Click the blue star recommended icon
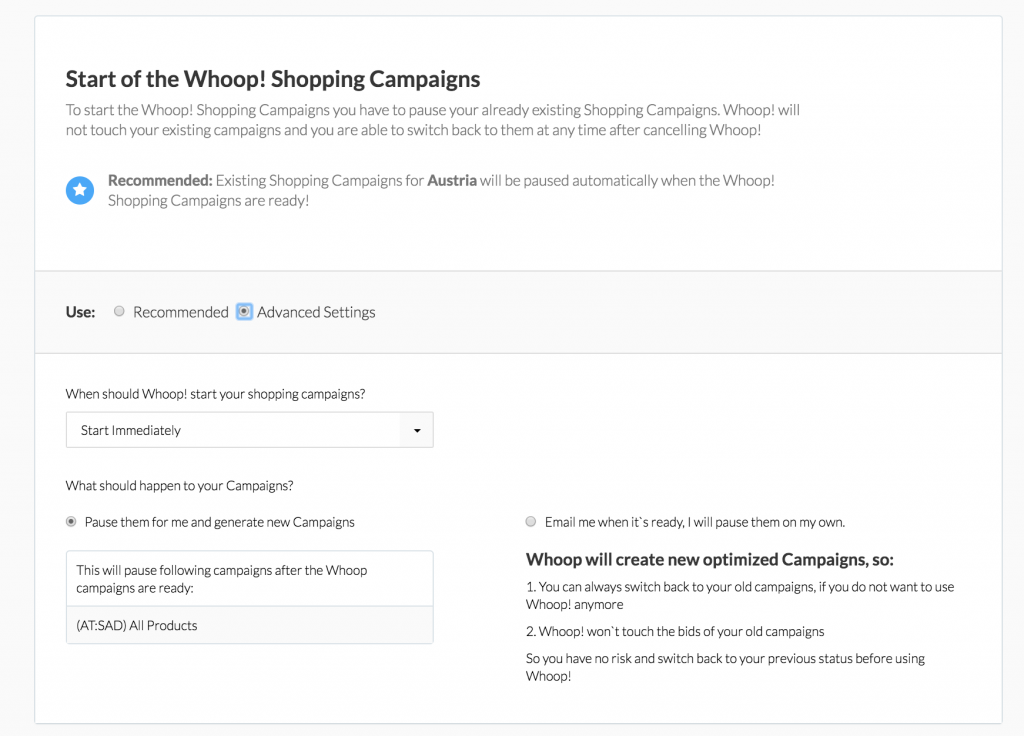This screenshot has height=736, width=1024. click(x=80, y=190)
